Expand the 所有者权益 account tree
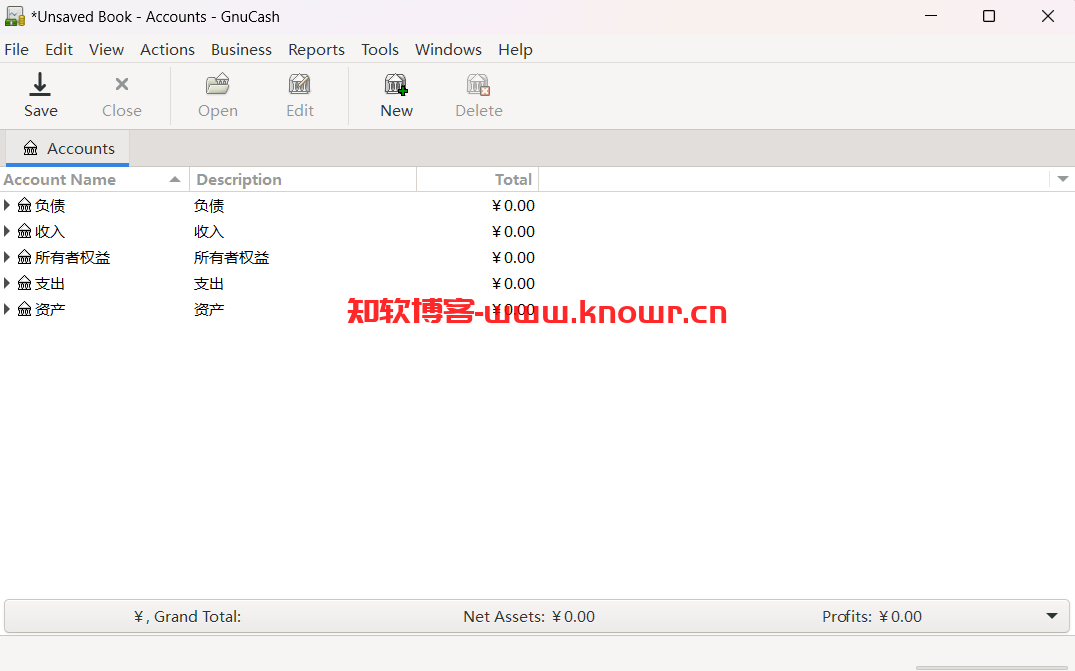This screenshot has height=671, width=1075. point(7,257)
